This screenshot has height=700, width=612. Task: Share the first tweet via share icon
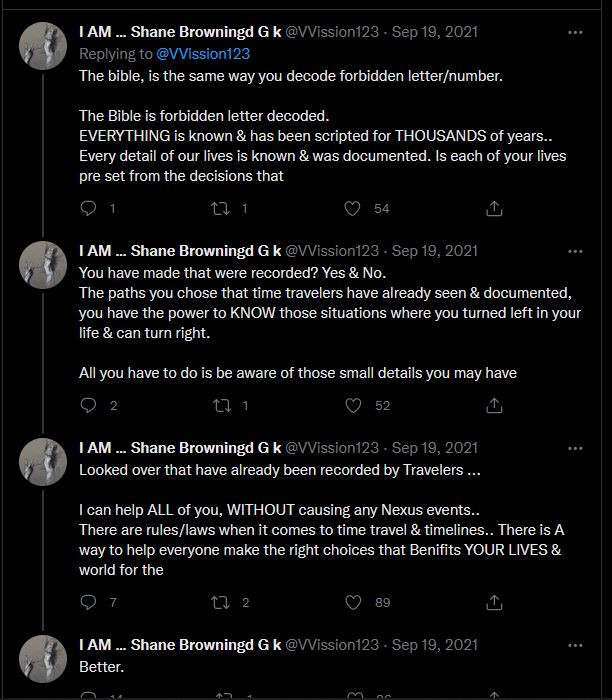(494, 208)
